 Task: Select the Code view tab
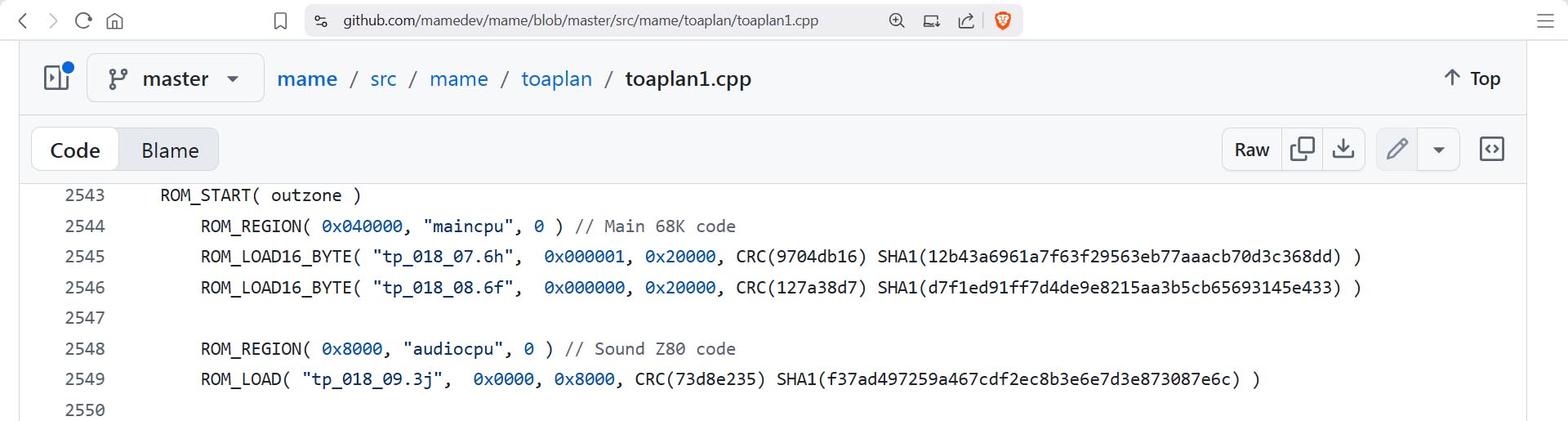click(x=75, y=150)
